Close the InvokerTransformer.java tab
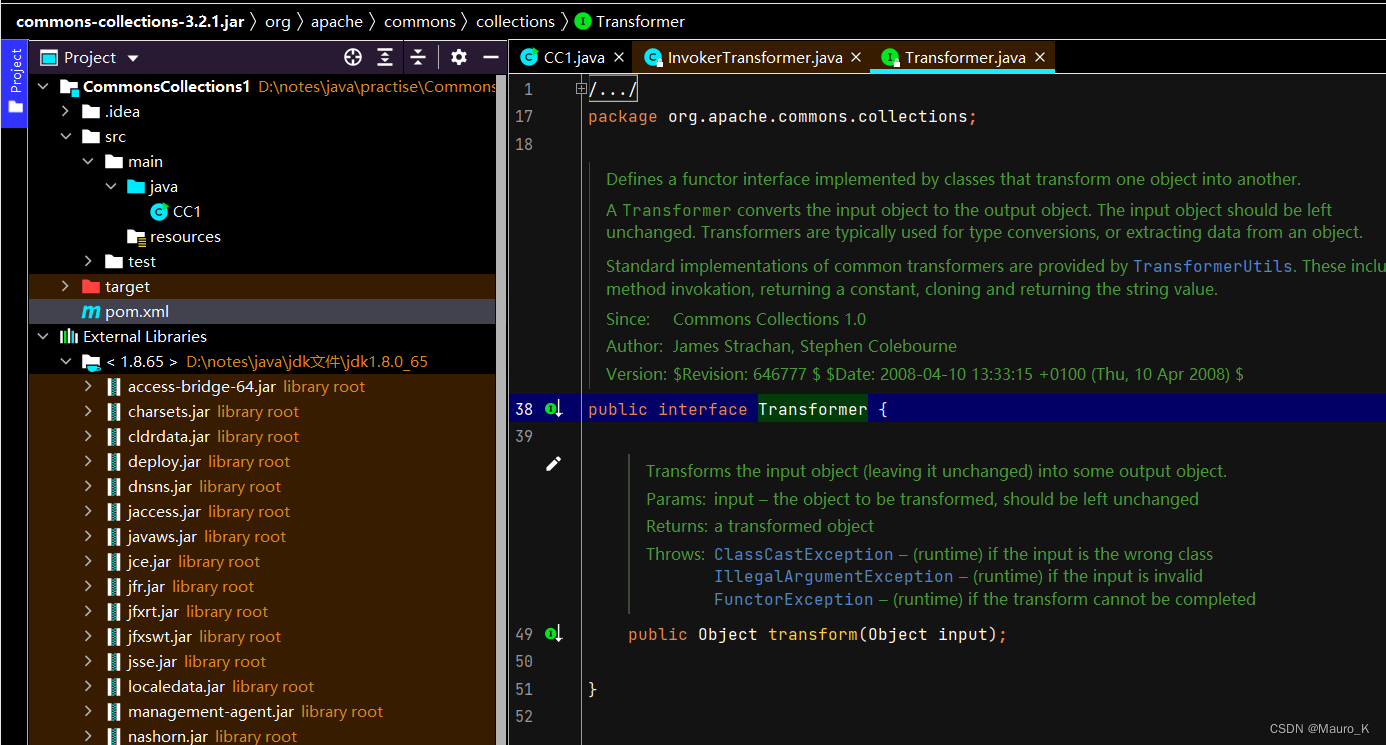 [x=856, y=58]
